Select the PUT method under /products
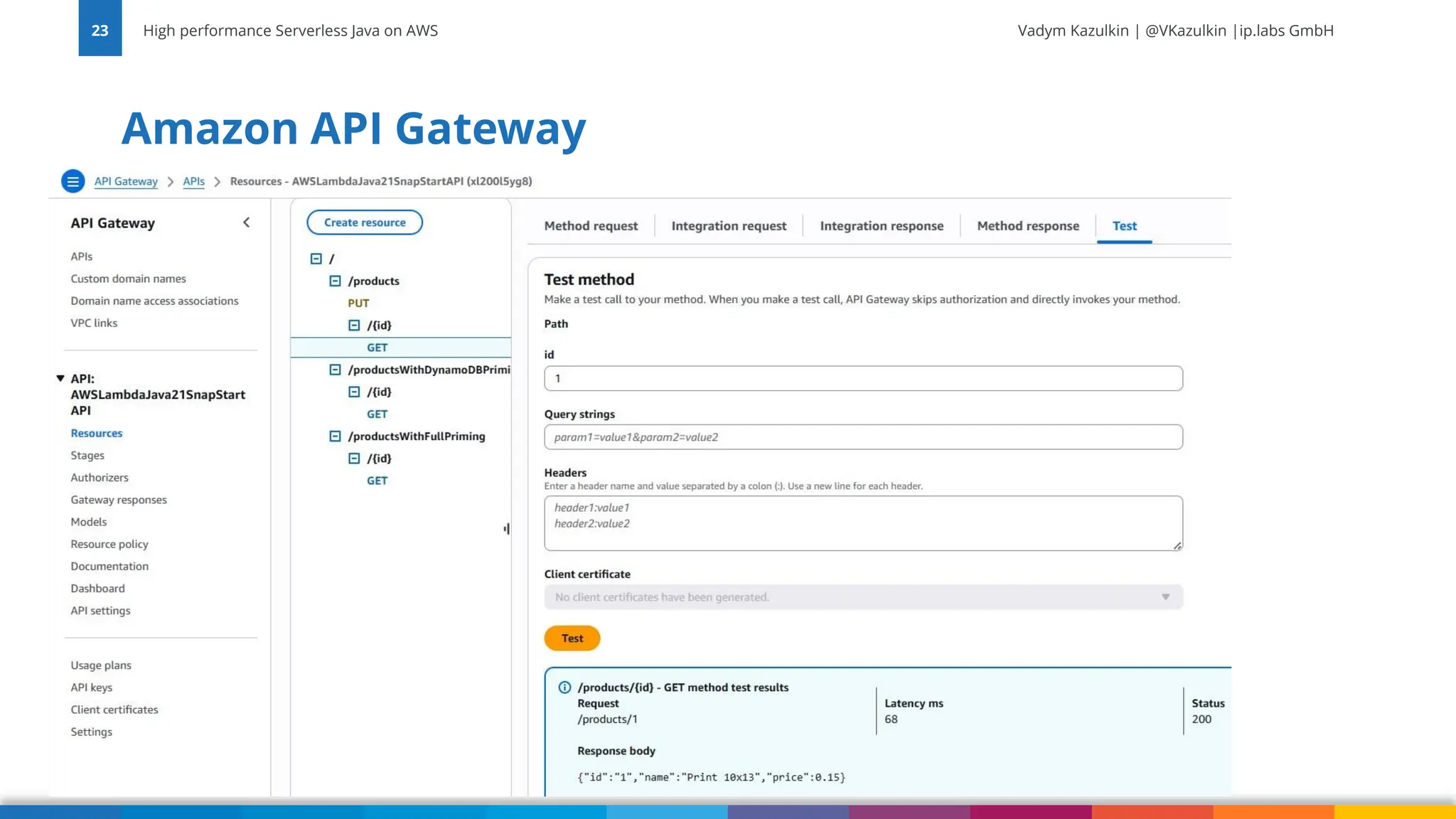The height and width of the screenshot is (819, 1456). pos(358,304)
